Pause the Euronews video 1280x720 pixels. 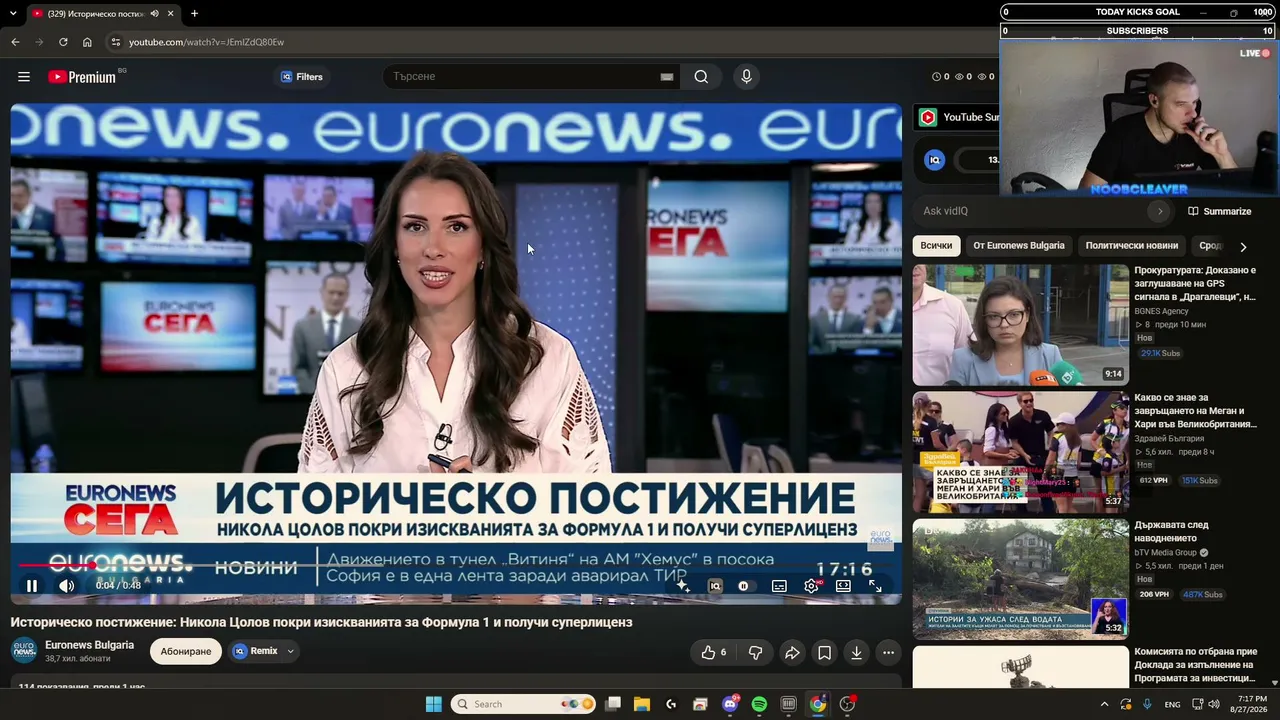pyautogui.click(x=32, y=586)
